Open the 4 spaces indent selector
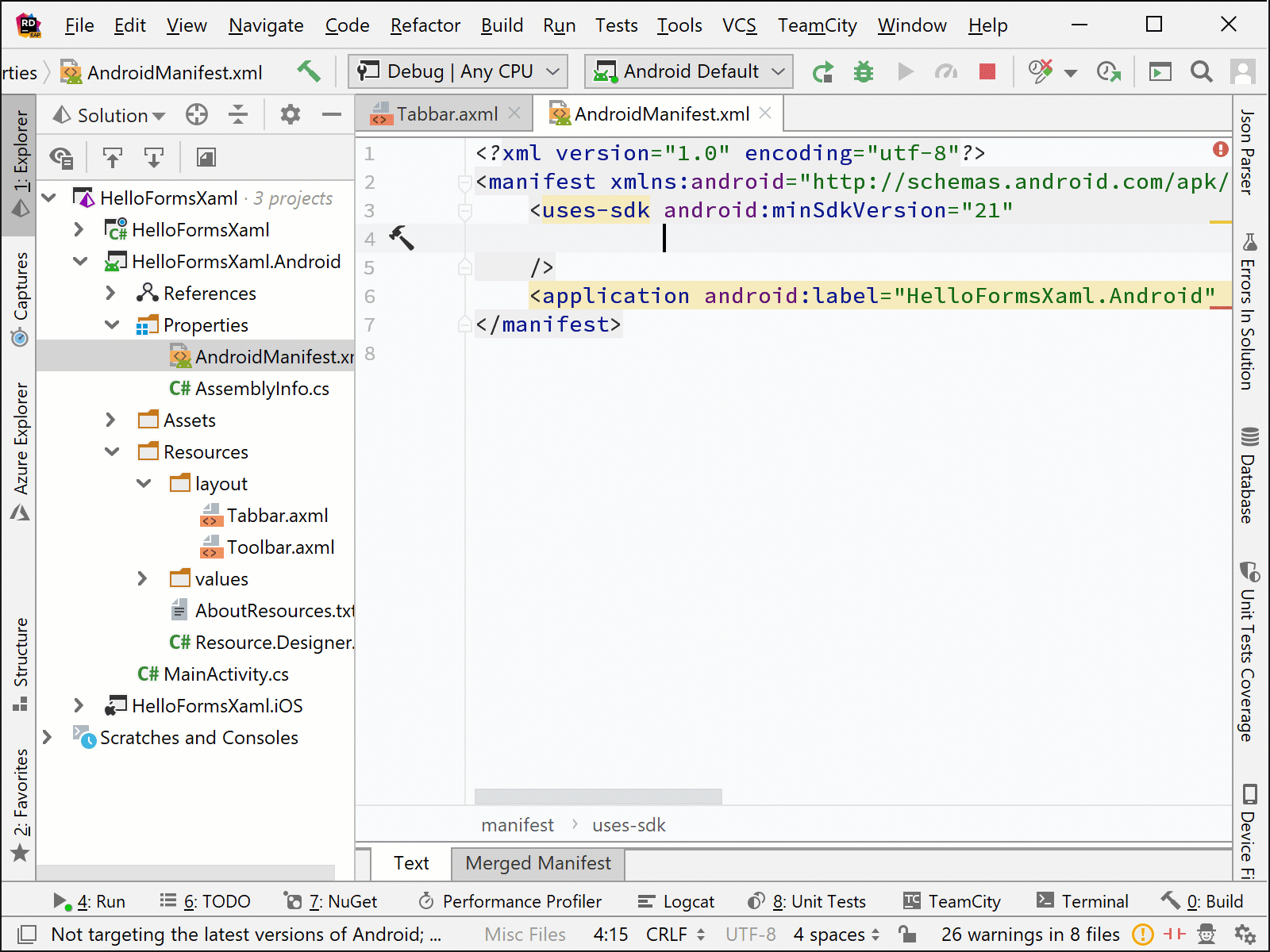Viewport: 1270px width, 952px height. pos(837,935)
